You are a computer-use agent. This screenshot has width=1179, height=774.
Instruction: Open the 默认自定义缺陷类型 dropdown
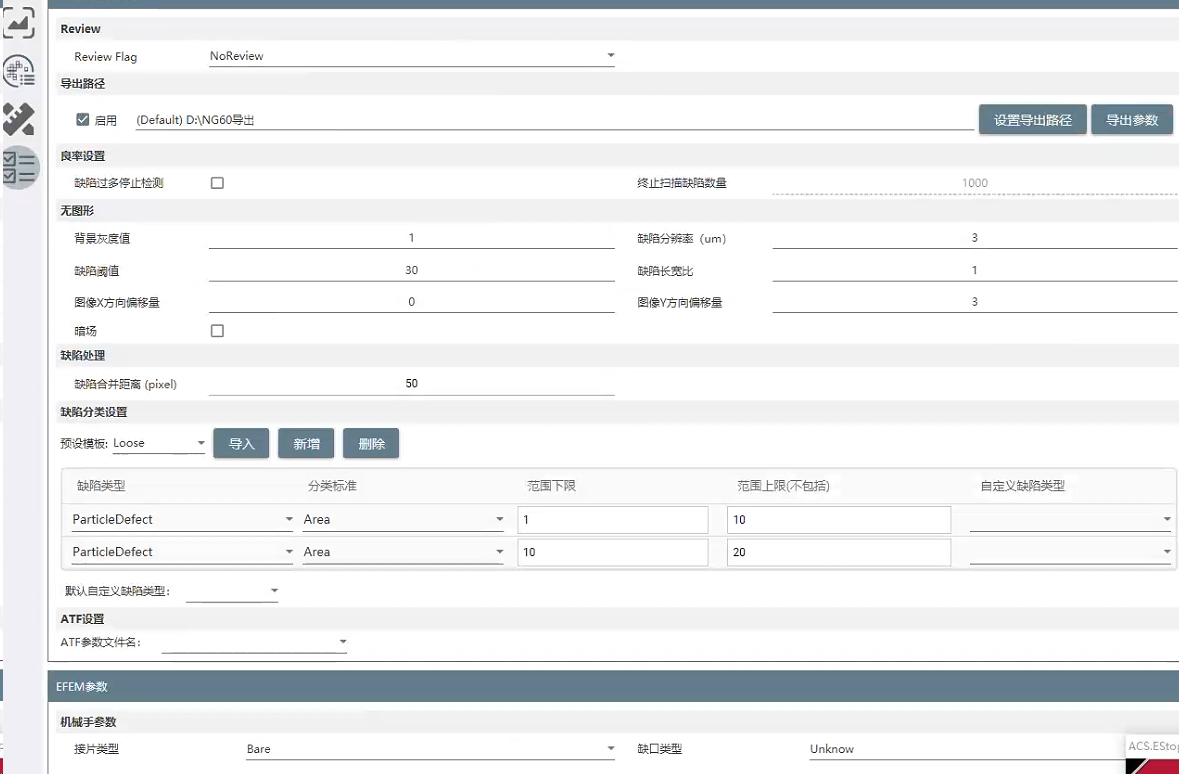(x=232, y=592)
